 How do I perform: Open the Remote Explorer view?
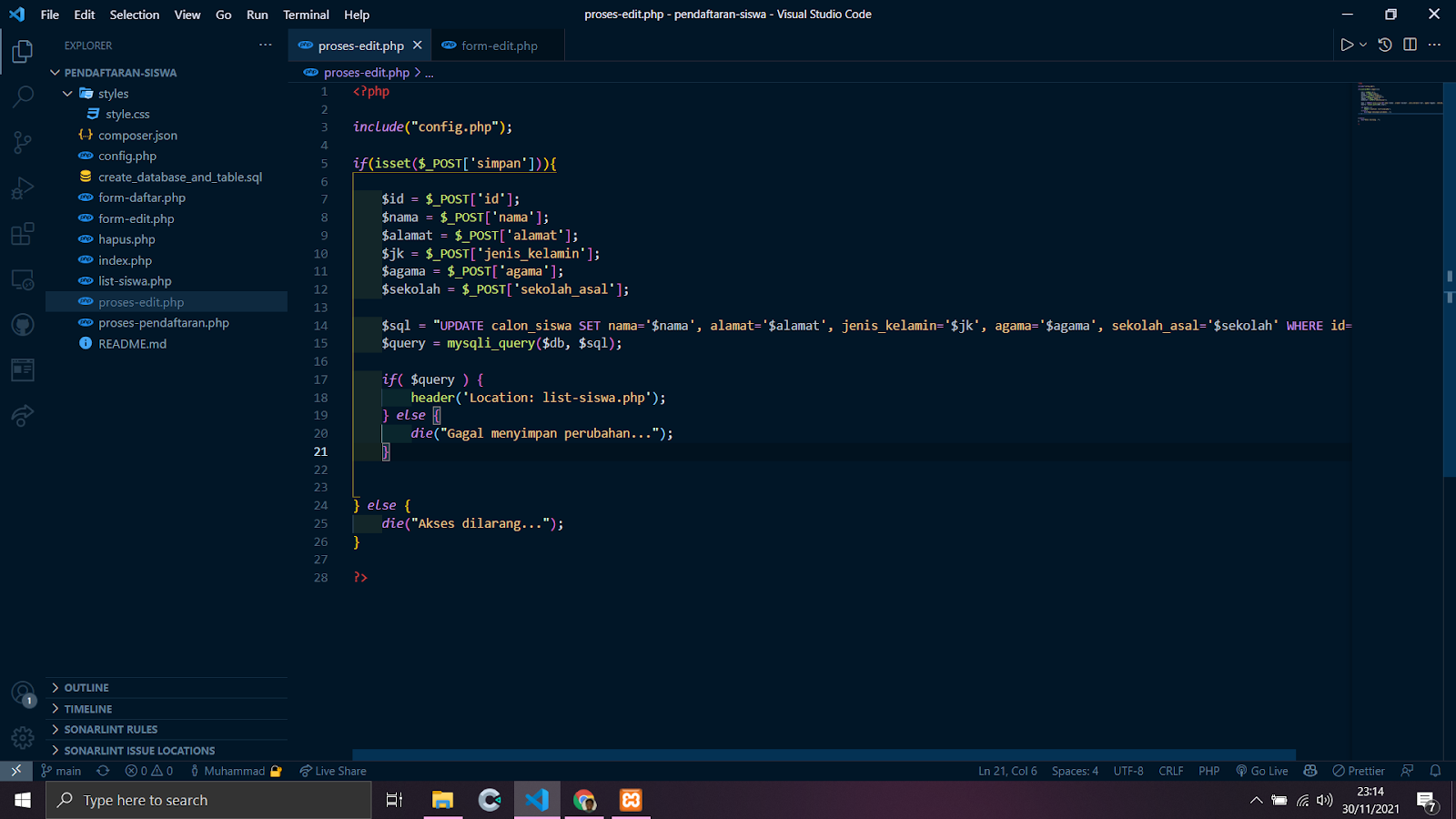coord(23,279)
